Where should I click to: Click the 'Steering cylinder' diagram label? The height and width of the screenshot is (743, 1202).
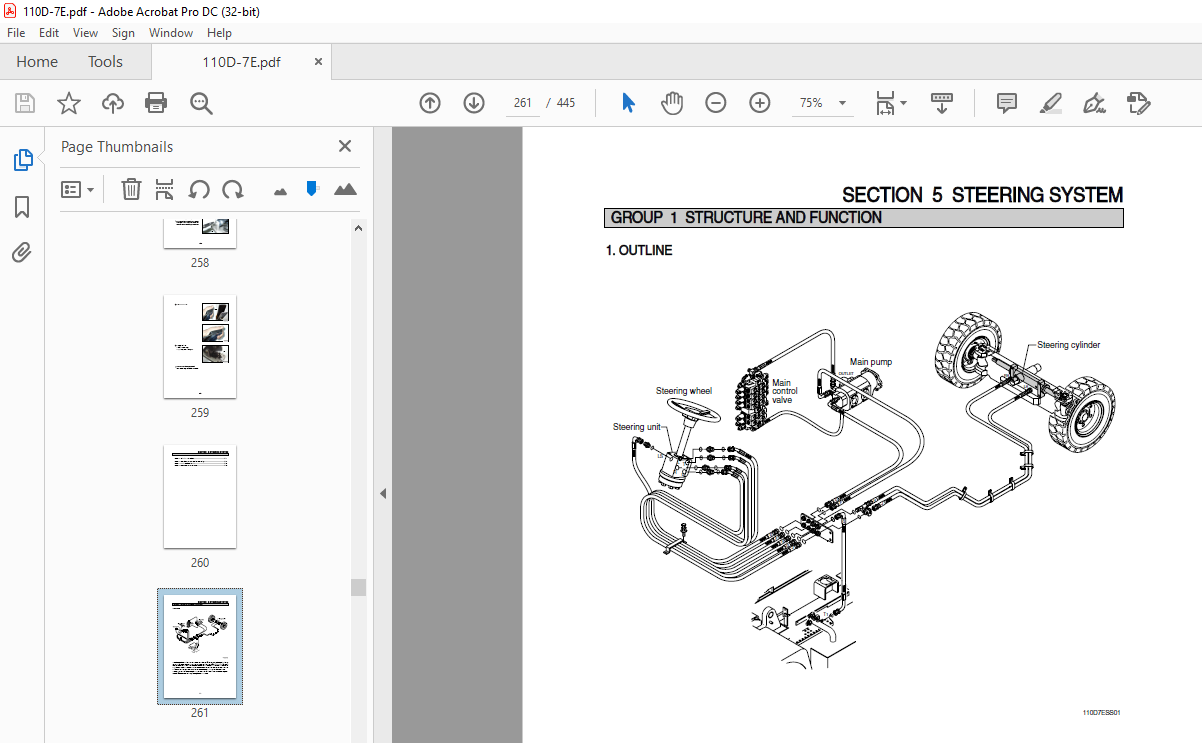[1068, 345]
